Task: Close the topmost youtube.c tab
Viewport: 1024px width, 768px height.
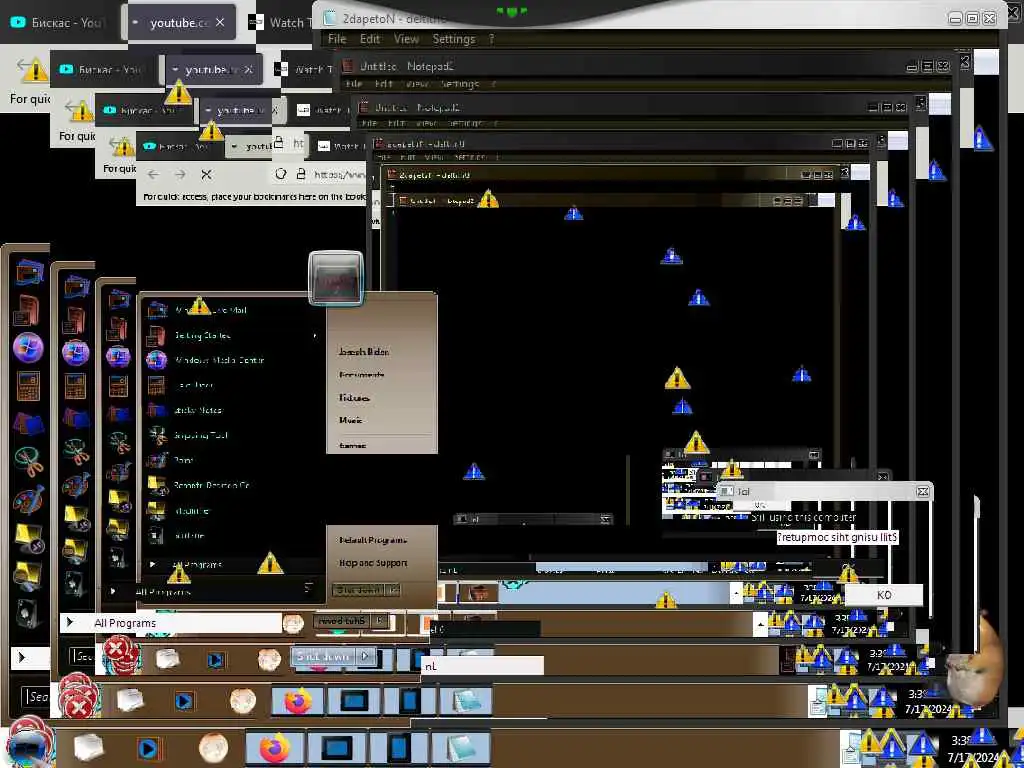Action: click(220, 22)
